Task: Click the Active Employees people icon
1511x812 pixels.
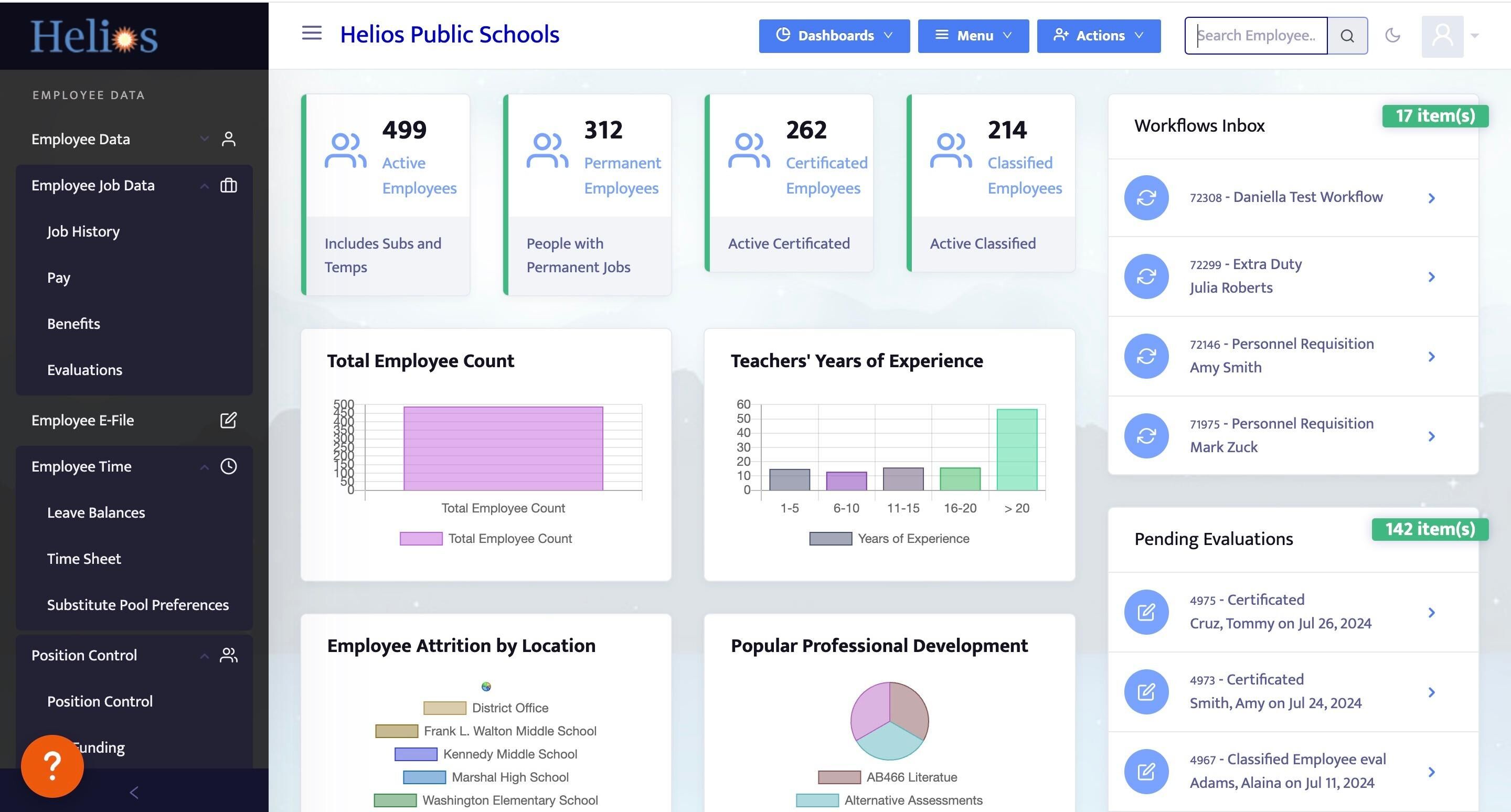Action: click(x=346, y=151)
